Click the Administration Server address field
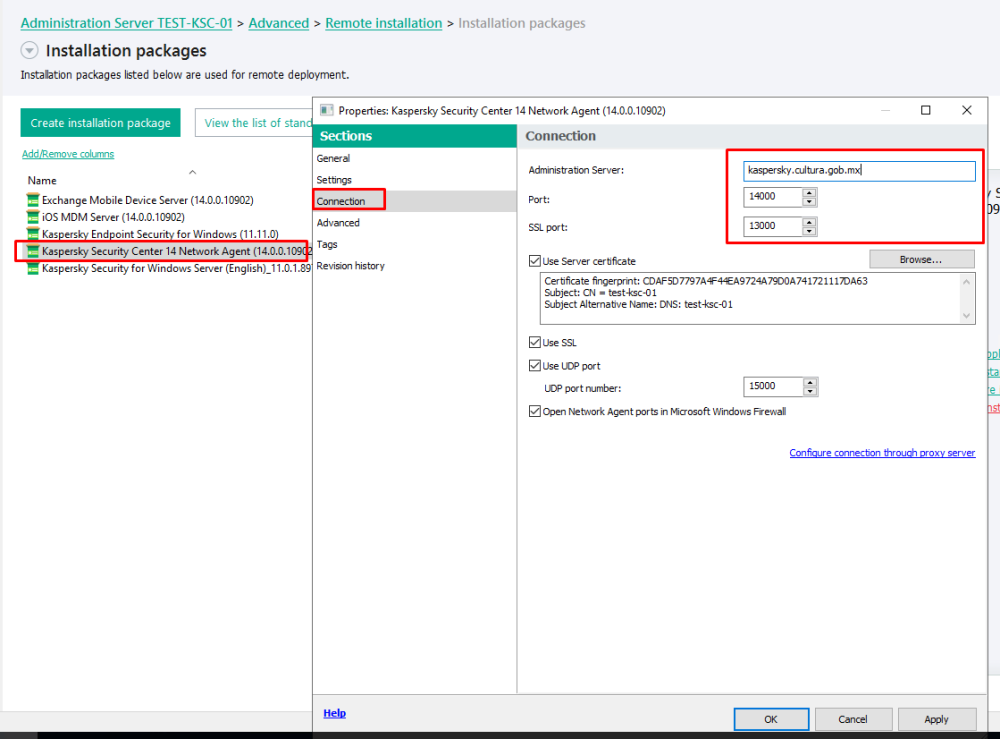The width and height of the screenshot is (1000, 739). pyautogui.click(x=859, y=170)
